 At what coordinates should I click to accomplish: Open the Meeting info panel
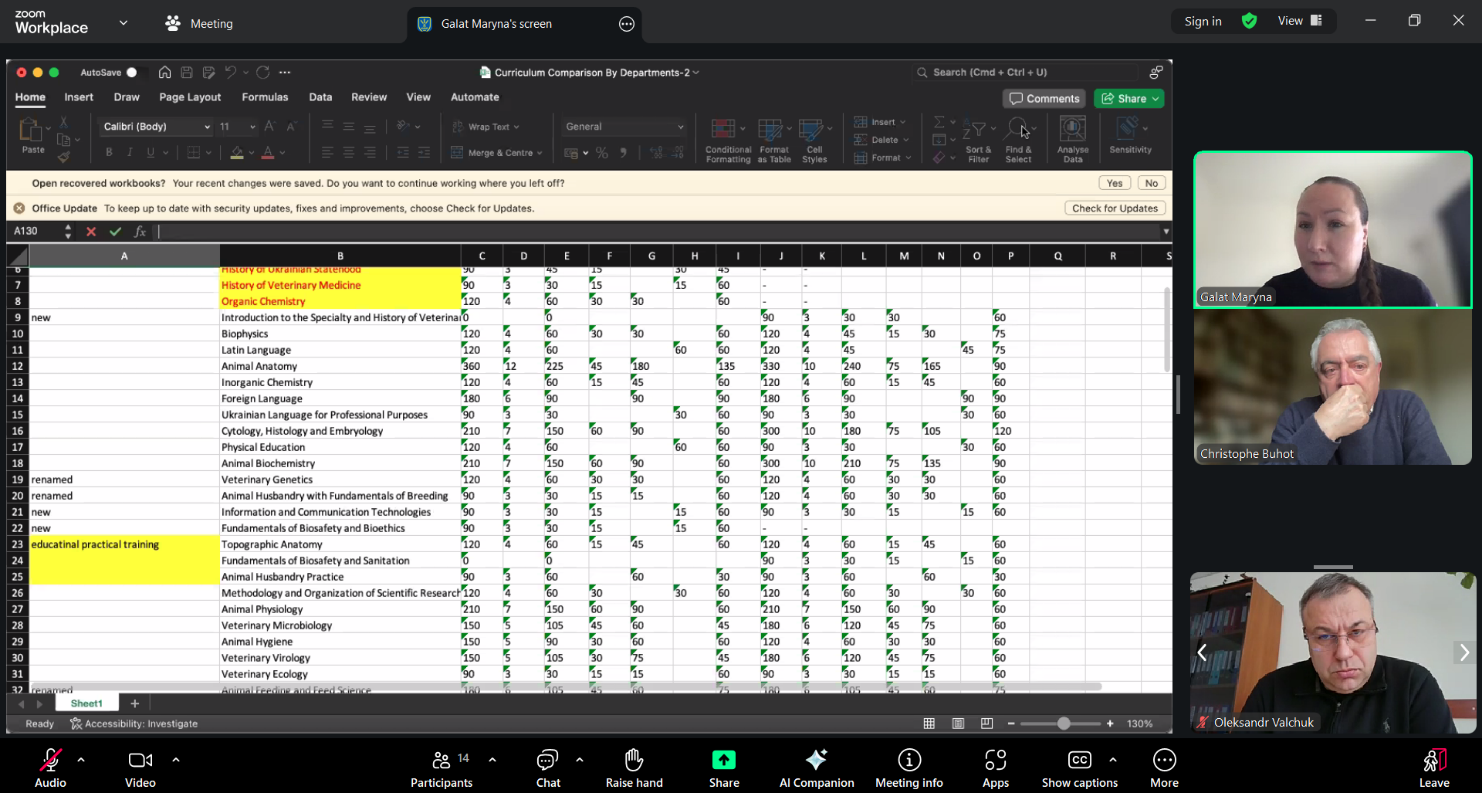coord(908,761)
